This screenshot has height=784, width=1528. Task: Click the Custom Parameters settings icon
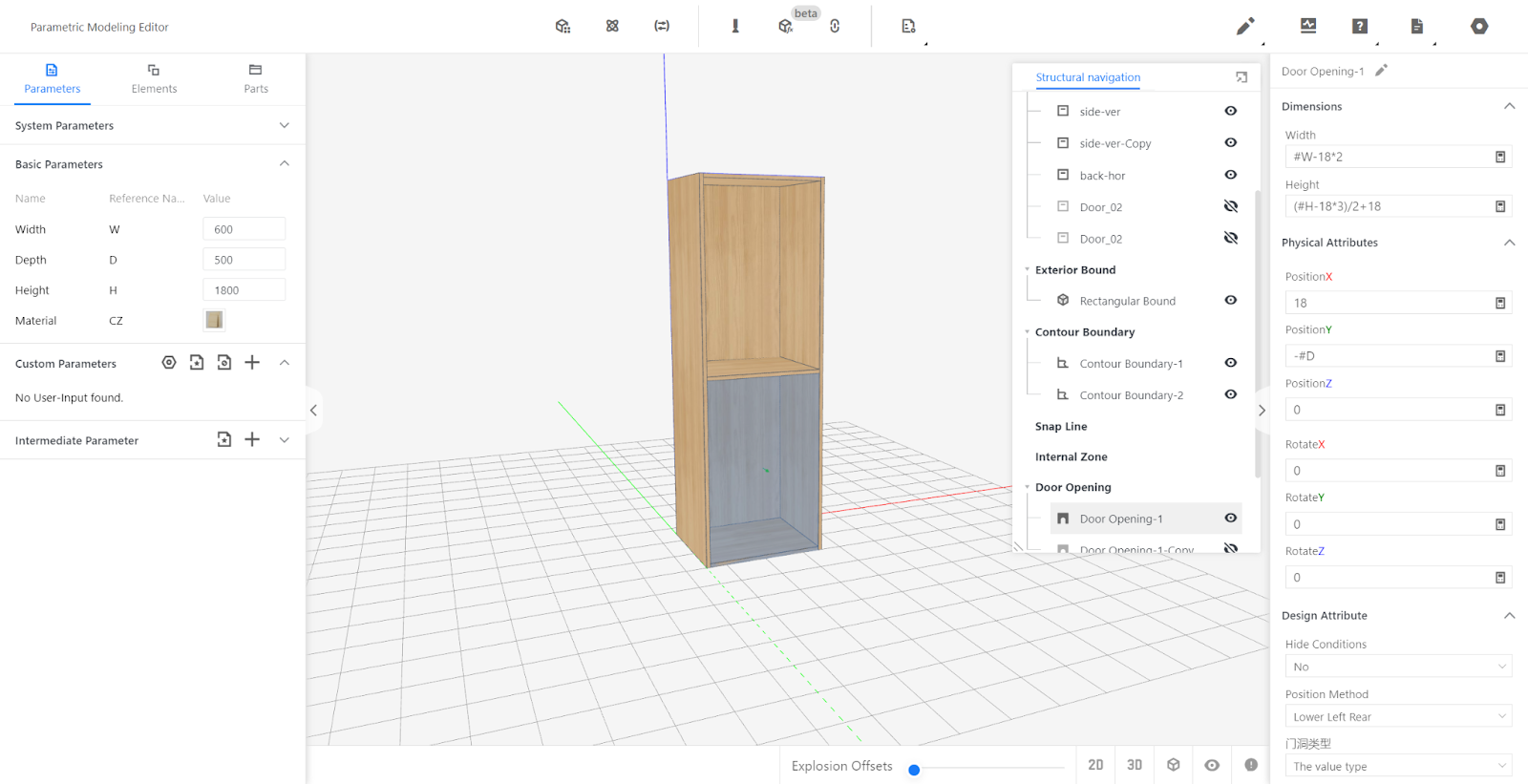pos(169,363)
